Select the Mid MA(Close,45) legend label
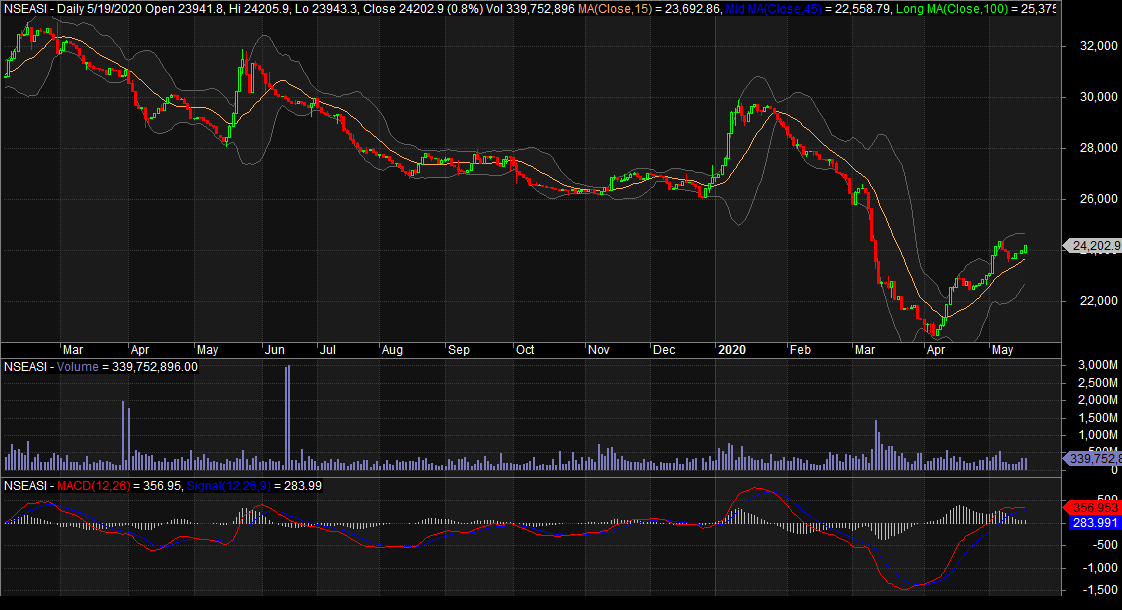1122x610 pixels. tap(773, 9)
